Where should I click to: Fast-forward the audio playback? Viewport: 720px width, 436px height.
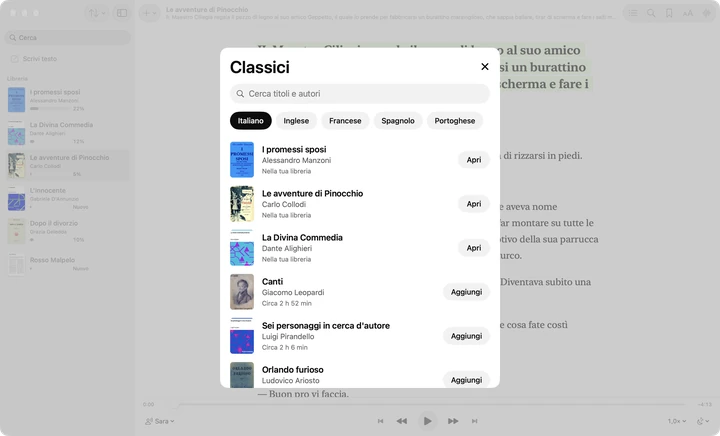453,421
